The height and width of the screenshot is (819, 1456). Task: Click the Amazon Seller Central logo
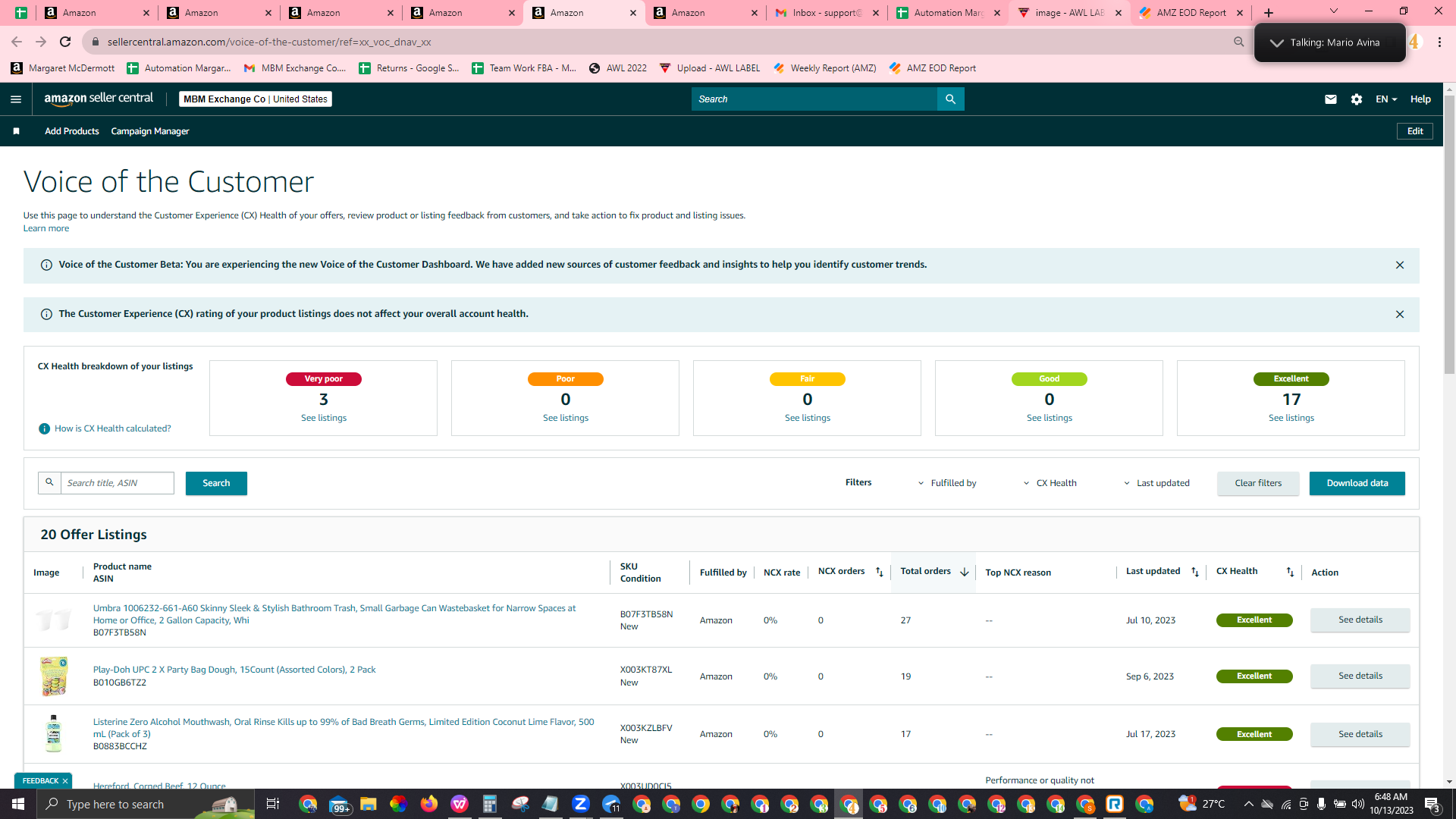tap(99, 99)
